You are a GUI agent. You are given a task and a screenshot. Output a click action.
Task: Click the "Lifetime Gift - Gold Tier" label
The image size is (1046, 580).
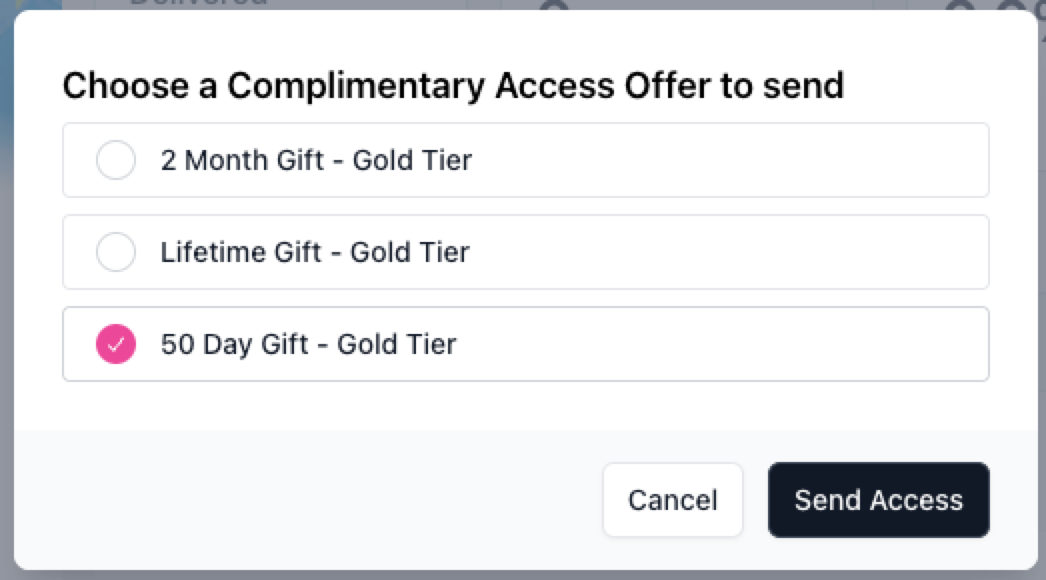(x=315, y=252)
